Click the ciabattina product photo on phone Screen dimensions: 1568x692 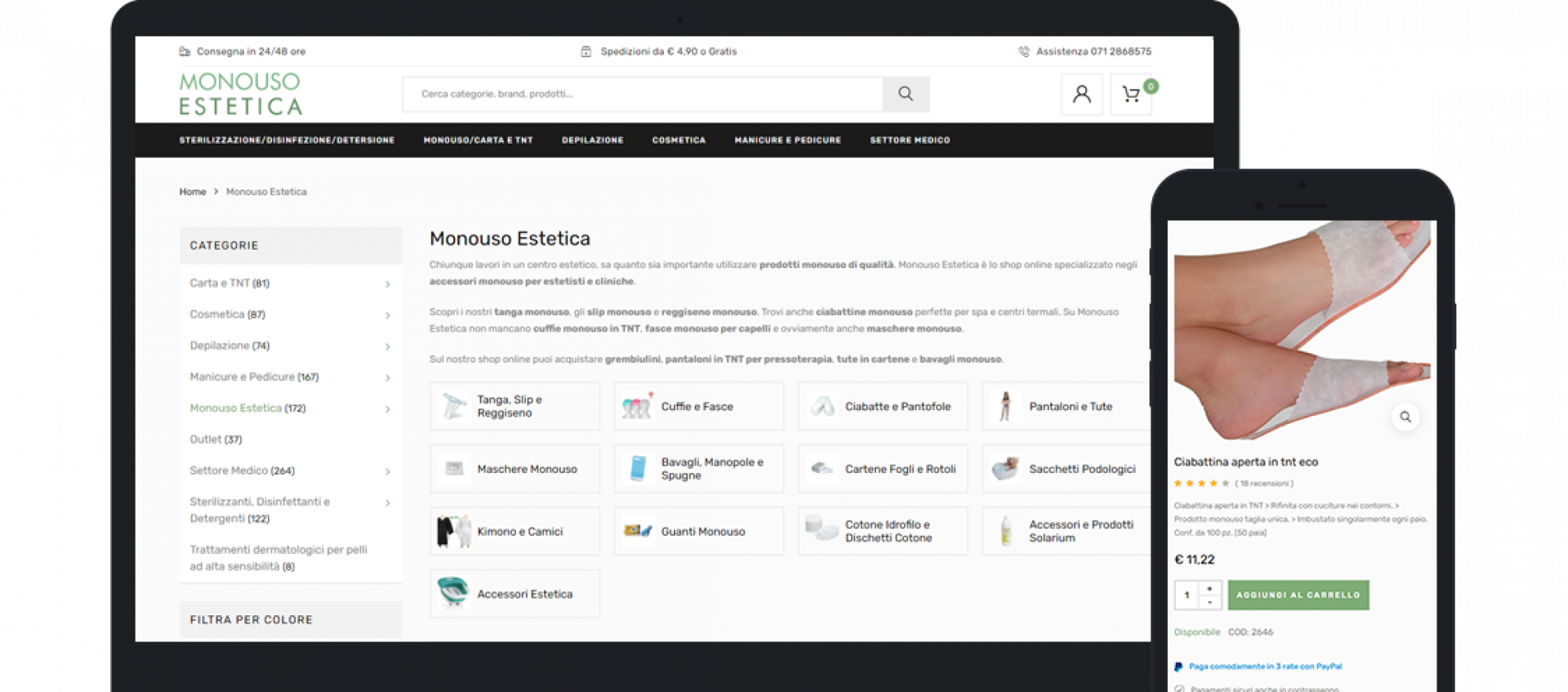pos(1302,331)
